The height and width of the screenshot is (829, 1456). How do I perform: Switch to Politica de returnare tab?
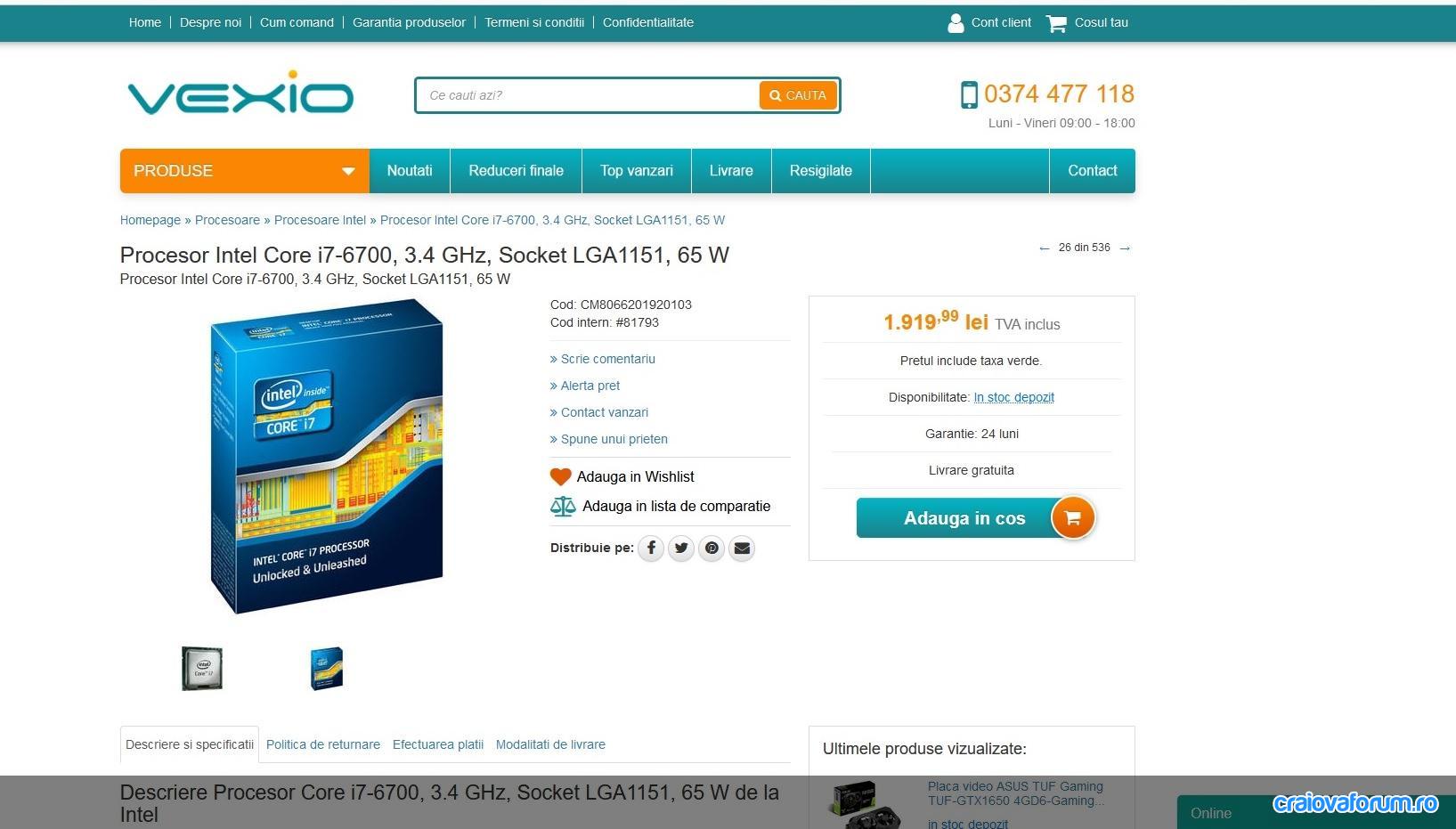(x=323, y=744)
